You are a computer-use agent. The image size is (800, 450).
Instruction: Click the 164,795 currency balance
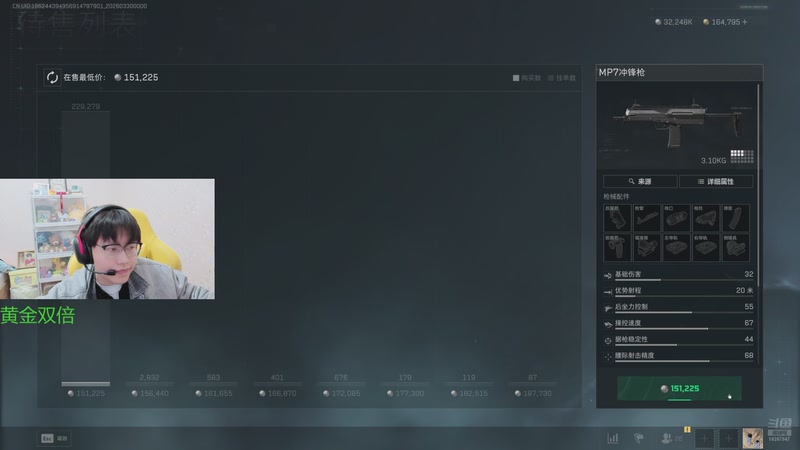pyautogui.click(x=721, y=22)
